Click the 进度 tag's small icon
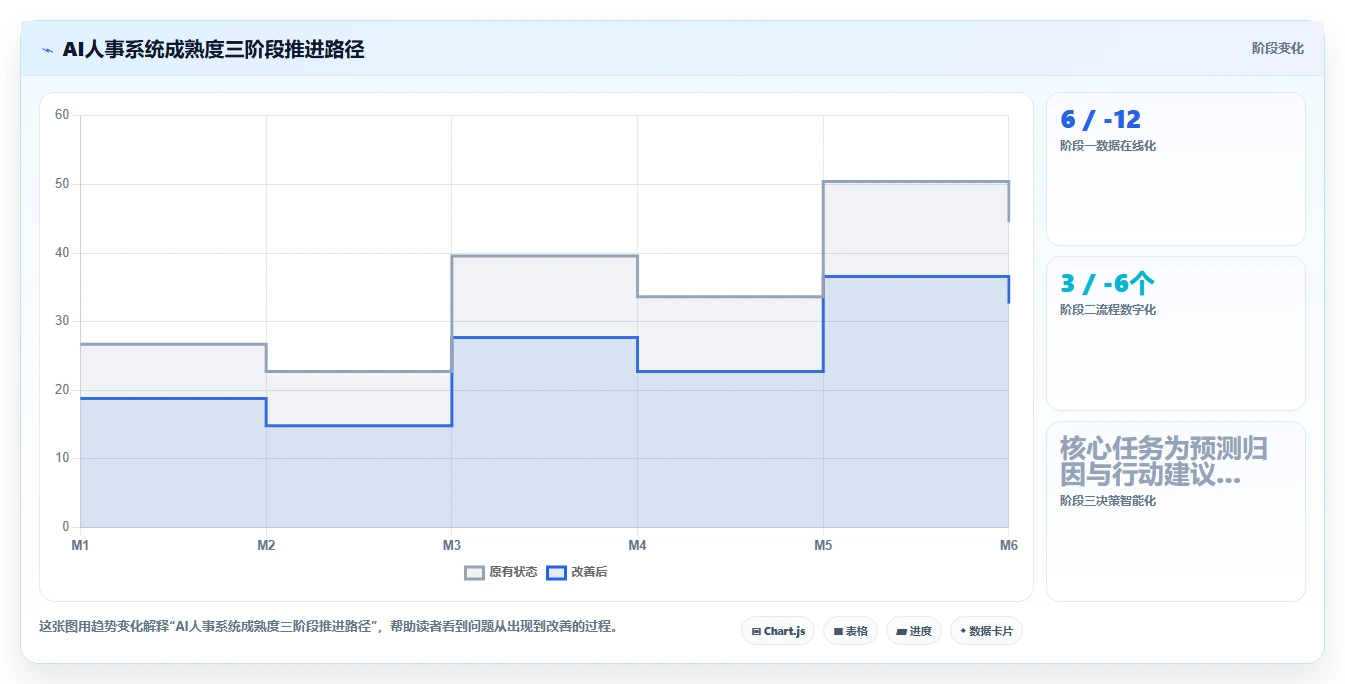 pyautogui.click(x=902, y=632)
